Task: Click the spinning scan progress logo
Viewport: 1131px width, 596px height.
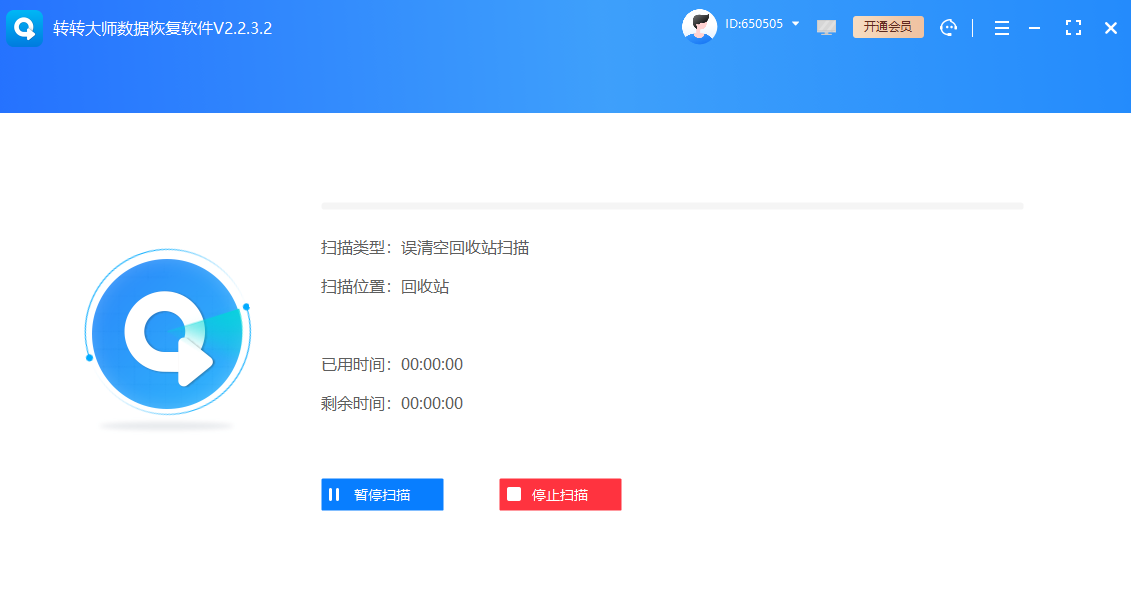Action: [x=167, y=332]
